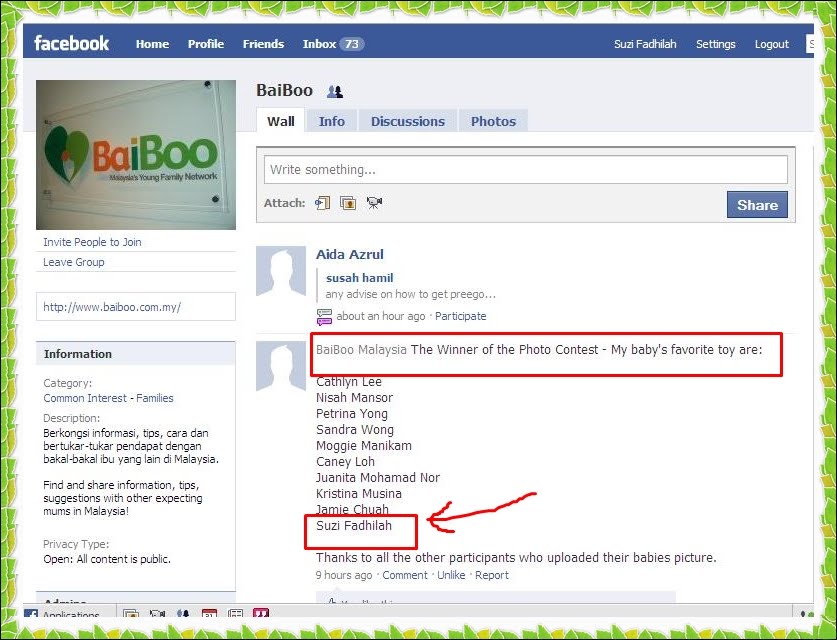Open the pink quote icon in the bottom bar
The width and height of the screenshot is (837, 640).
coord(261,614)
